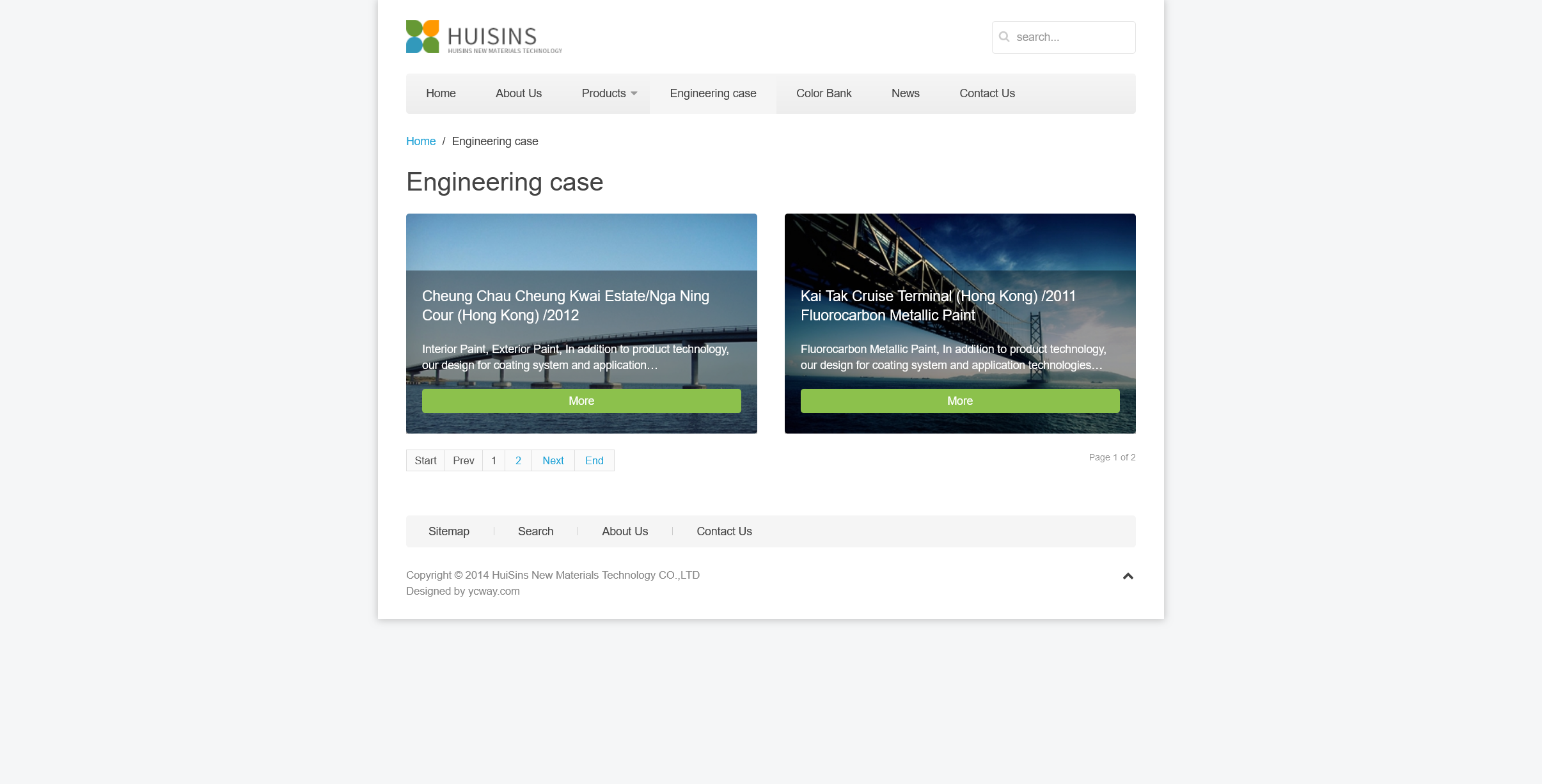Screen dimensions: 1542x784
Task: Go to Next page
Action: tap(553, 460)
